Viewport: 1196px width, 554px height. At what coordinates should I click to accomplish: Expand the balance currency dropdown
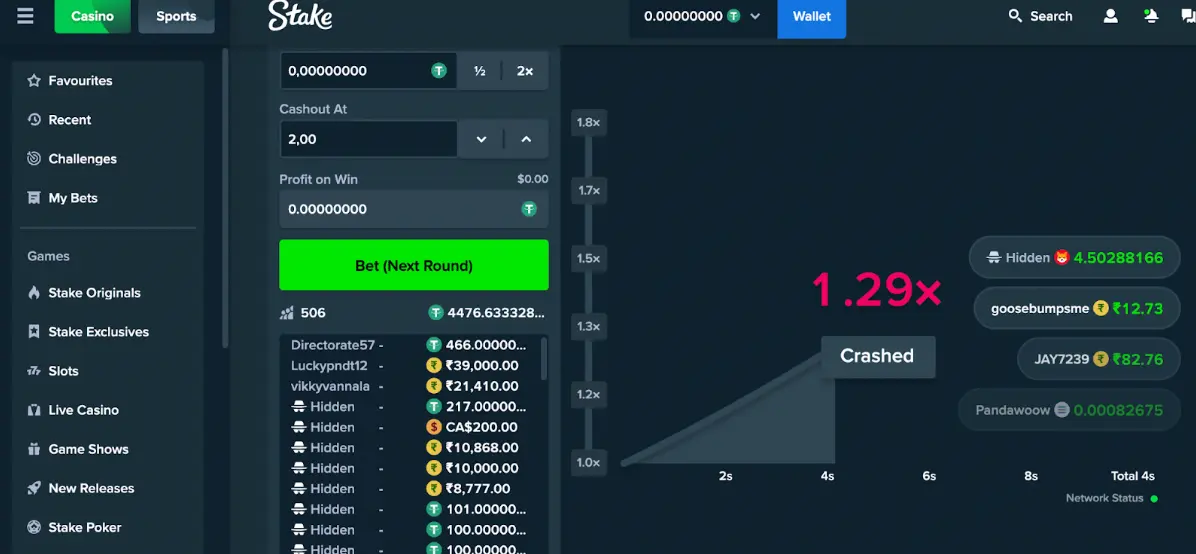tap(755, 17)
